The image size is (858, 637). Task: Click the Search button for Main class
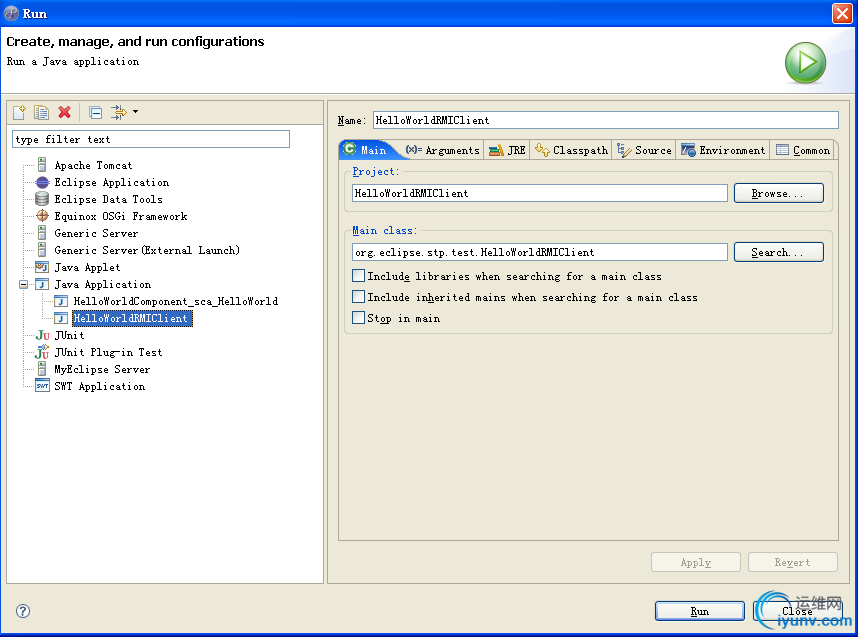tap(778, 252)
